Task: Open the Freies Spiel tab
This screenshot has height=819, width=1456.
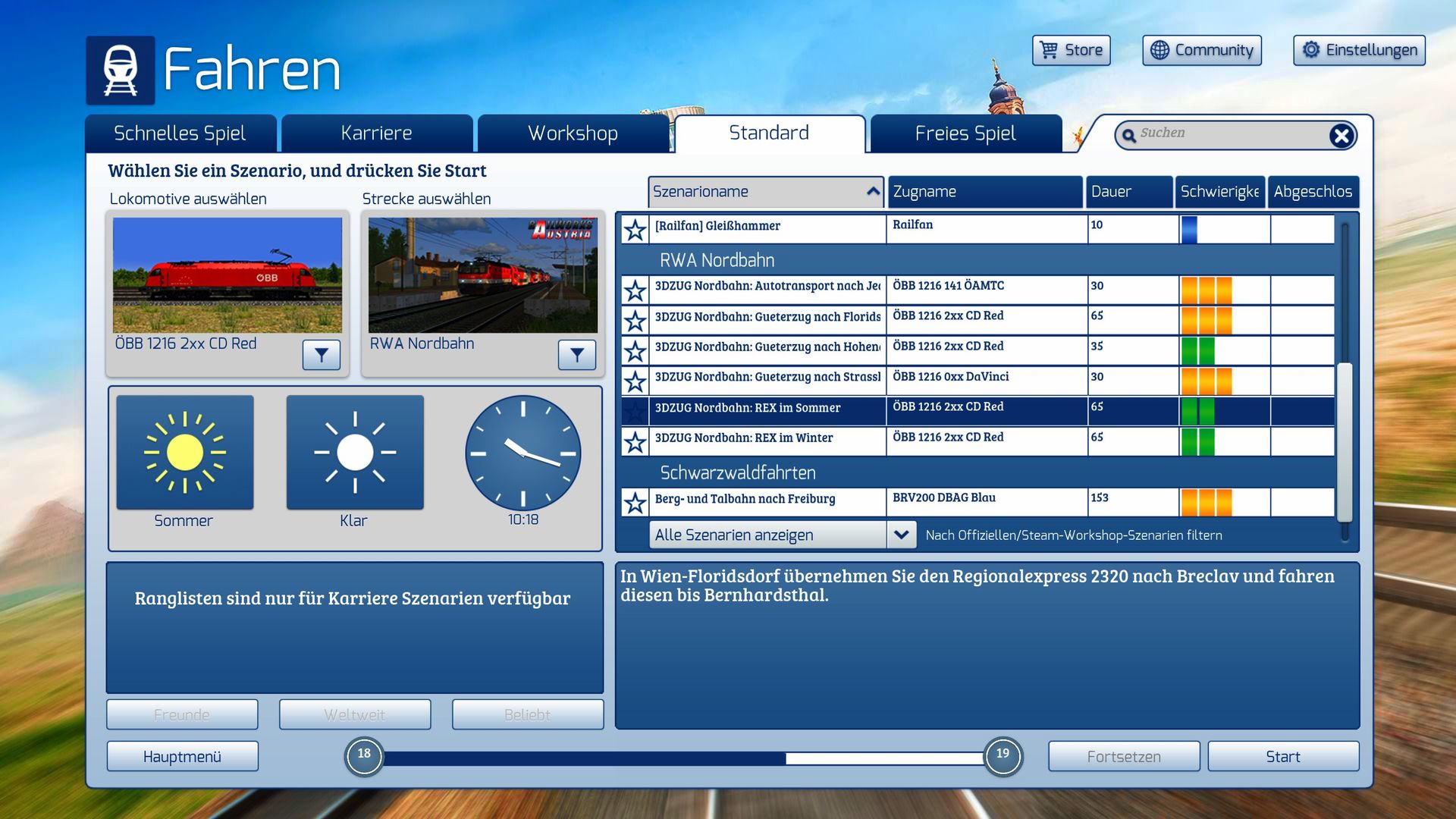Action: 965,133
